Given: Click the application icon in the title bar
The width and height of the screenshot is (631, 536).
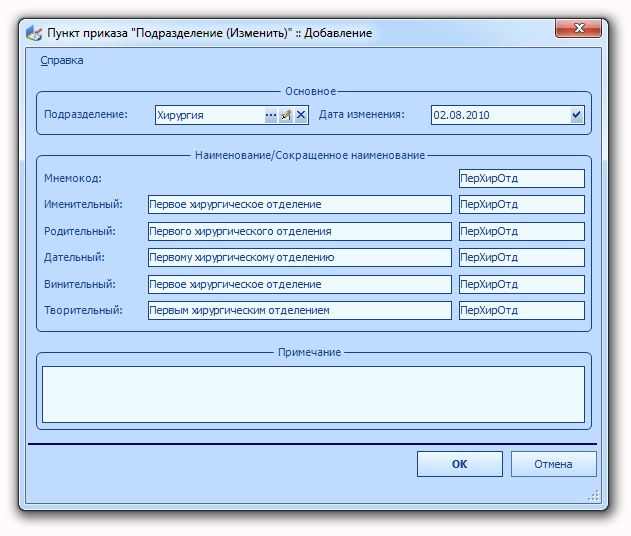Looking at the screenshot, I should [x=34, y=33].
